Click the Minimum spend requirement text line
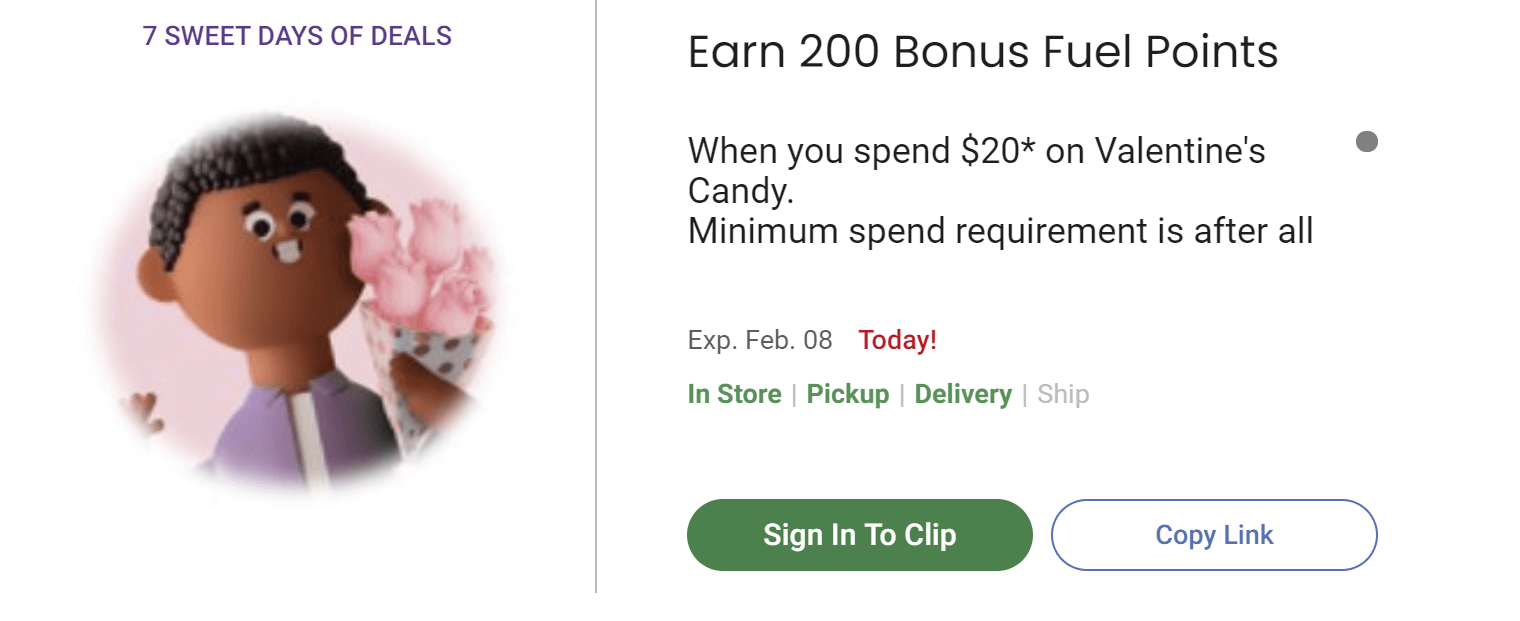Image resolution: width=1520 pixels, height=621 pixels. tap(999, 231)
